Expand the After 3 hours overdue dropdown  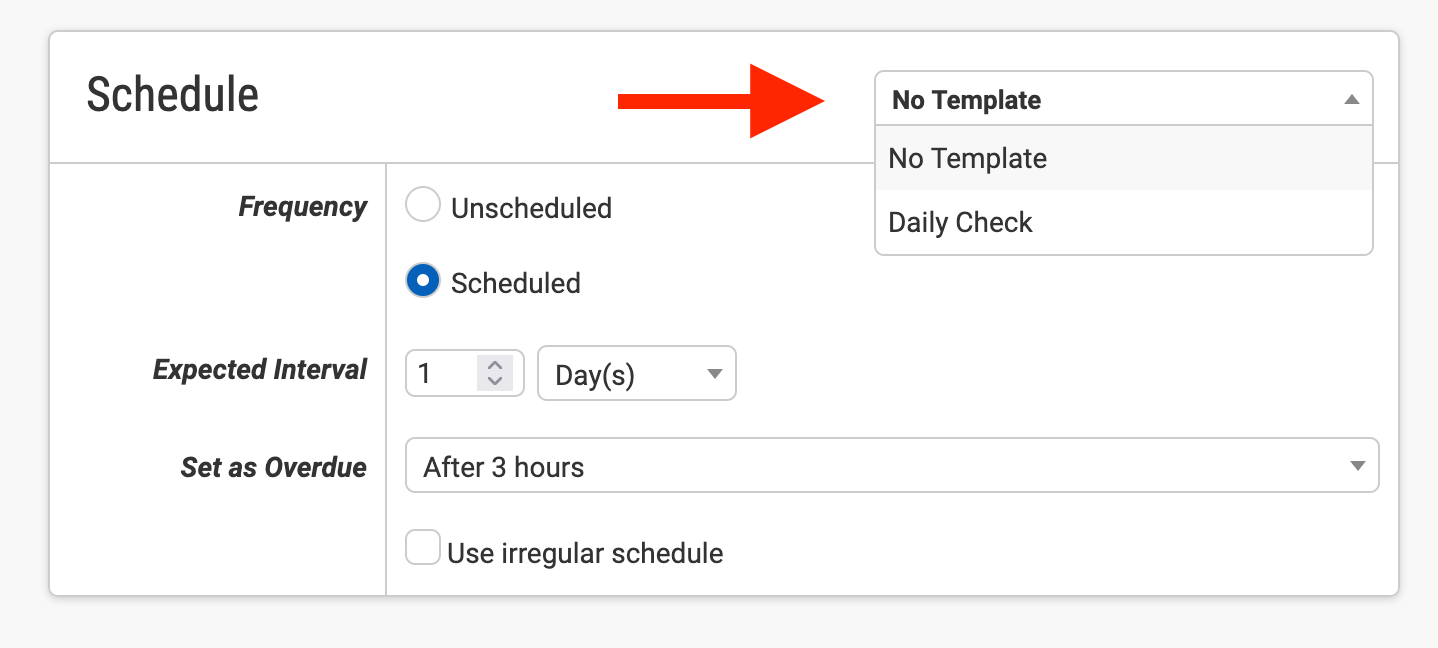tap(890, 466)
